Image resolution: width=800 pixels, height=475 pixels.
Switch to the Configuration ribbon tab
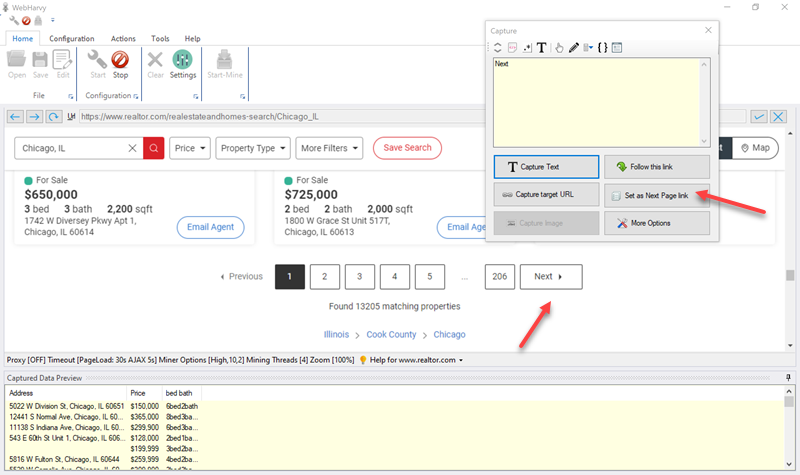tap(72, 38)
